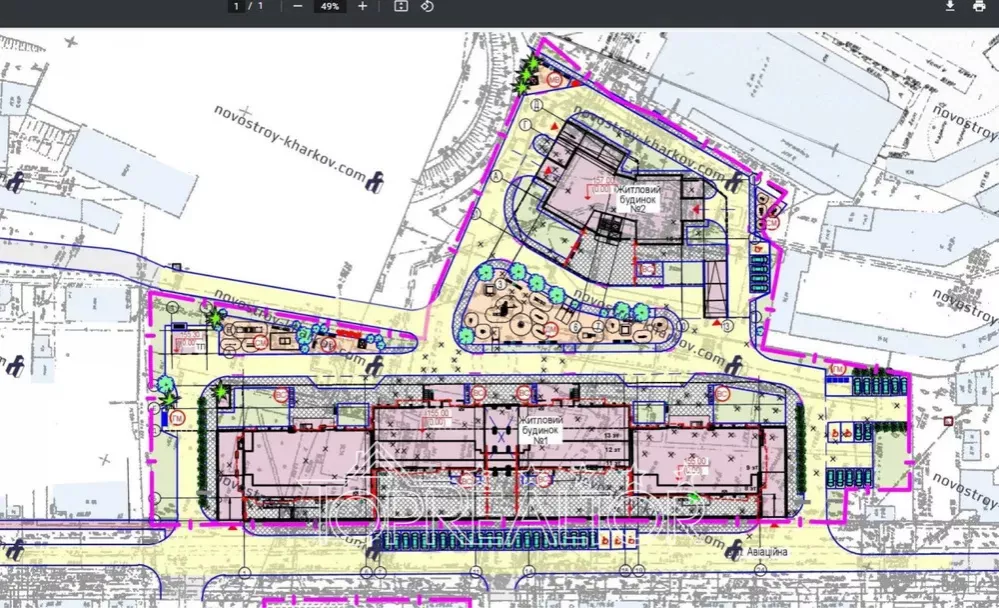Zoom in using the plus button
Image resolution: width=999 pixels, height=608 pixels.
[362, 6]
